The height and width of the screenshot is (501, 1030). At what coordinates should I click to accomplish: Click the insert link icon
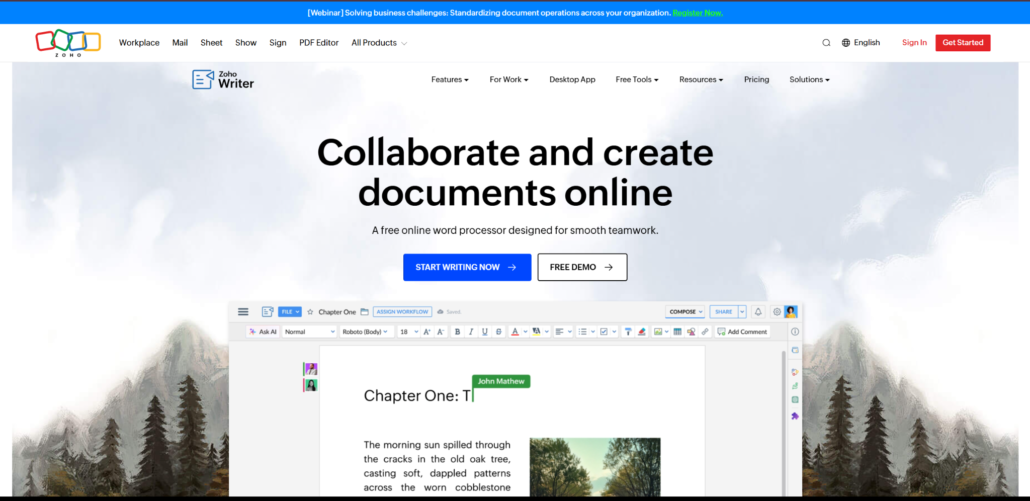point(705,332)
